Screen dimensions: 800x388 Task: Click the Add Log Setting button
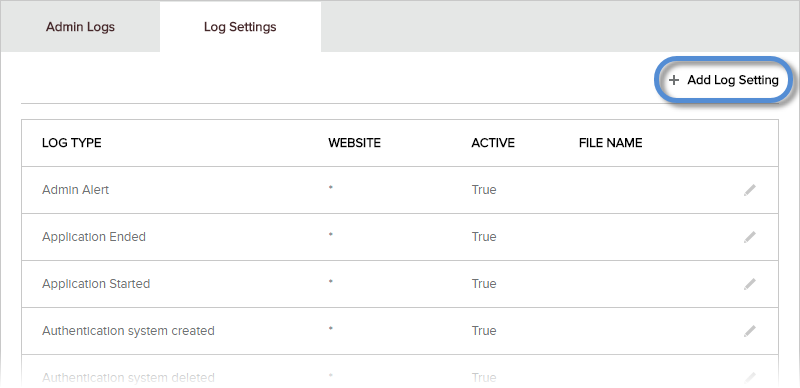(x=723, y=80)
